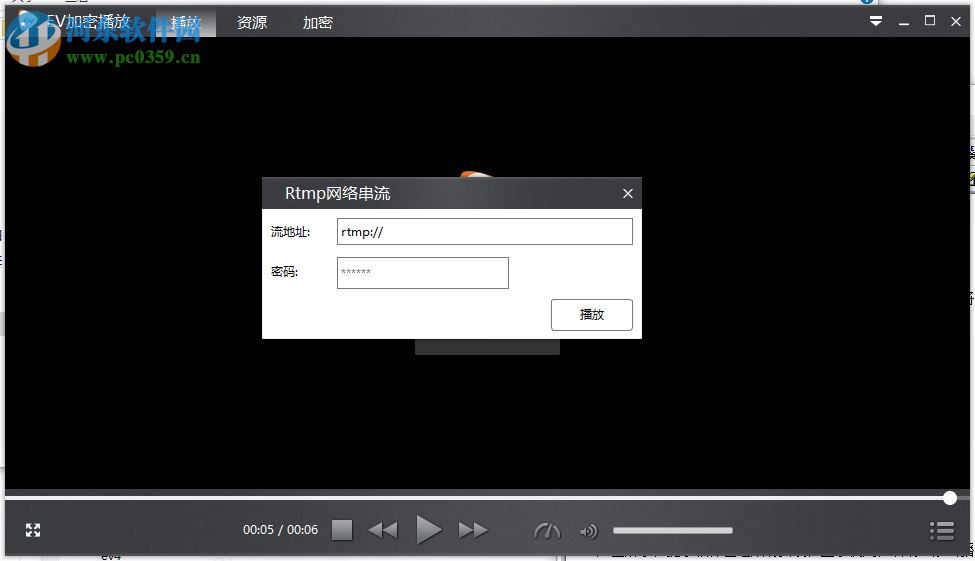Open the playback speed gauge icon
975x561 pixels.
coord(547,531)
